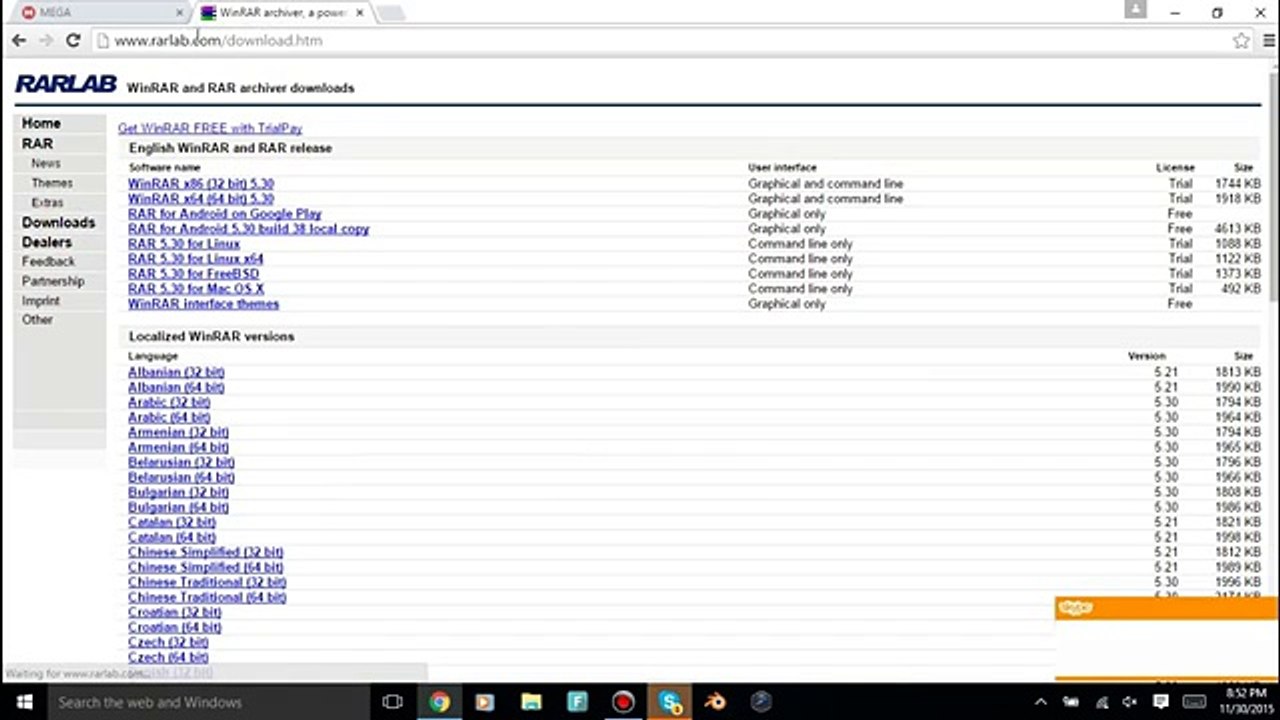Switch to the MEGA tab
The width and height of the screenshot is (1280, 720).
point(100,13)
